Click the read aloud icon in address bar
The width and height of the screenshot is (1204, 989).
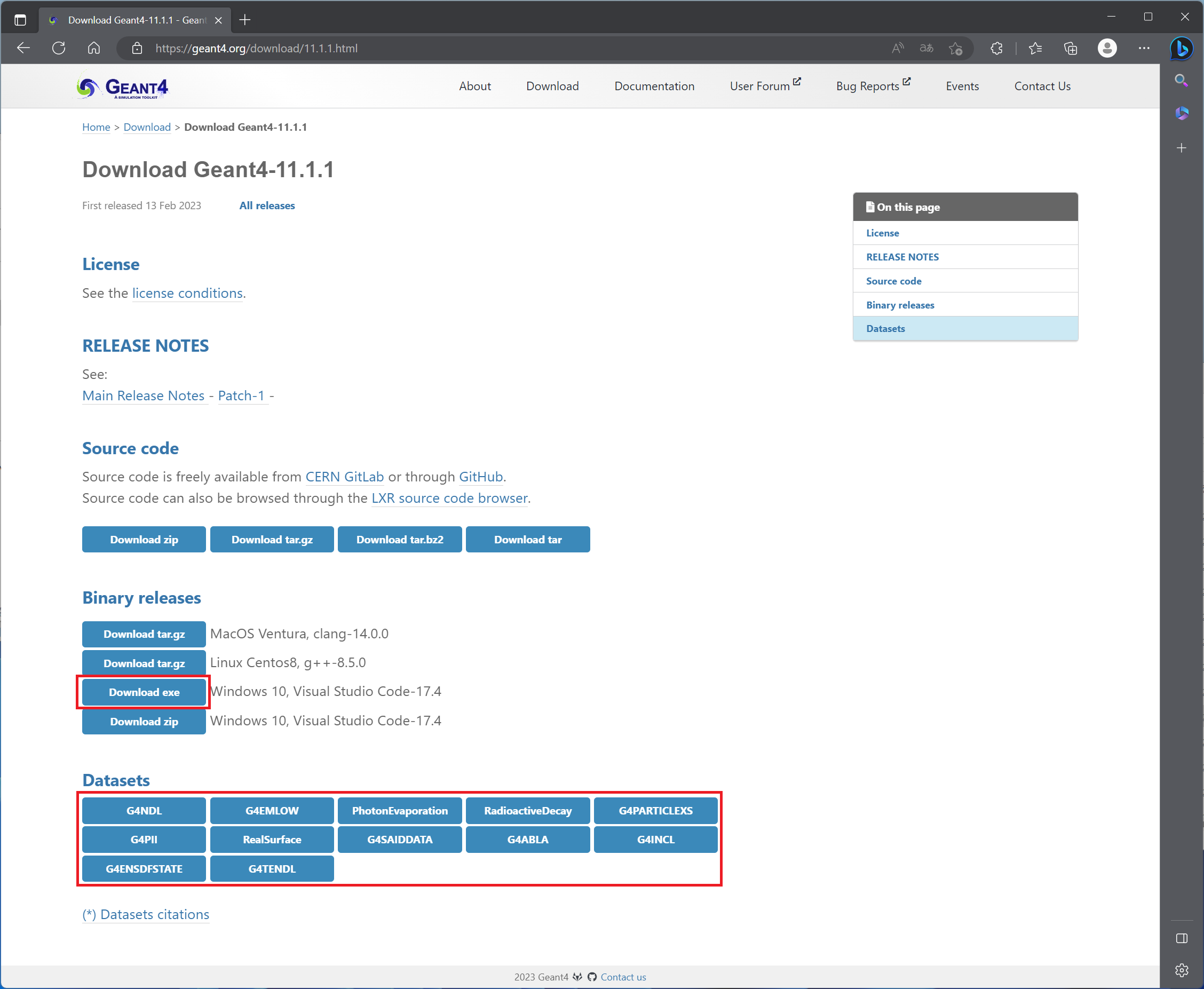[x=898, y=49]
